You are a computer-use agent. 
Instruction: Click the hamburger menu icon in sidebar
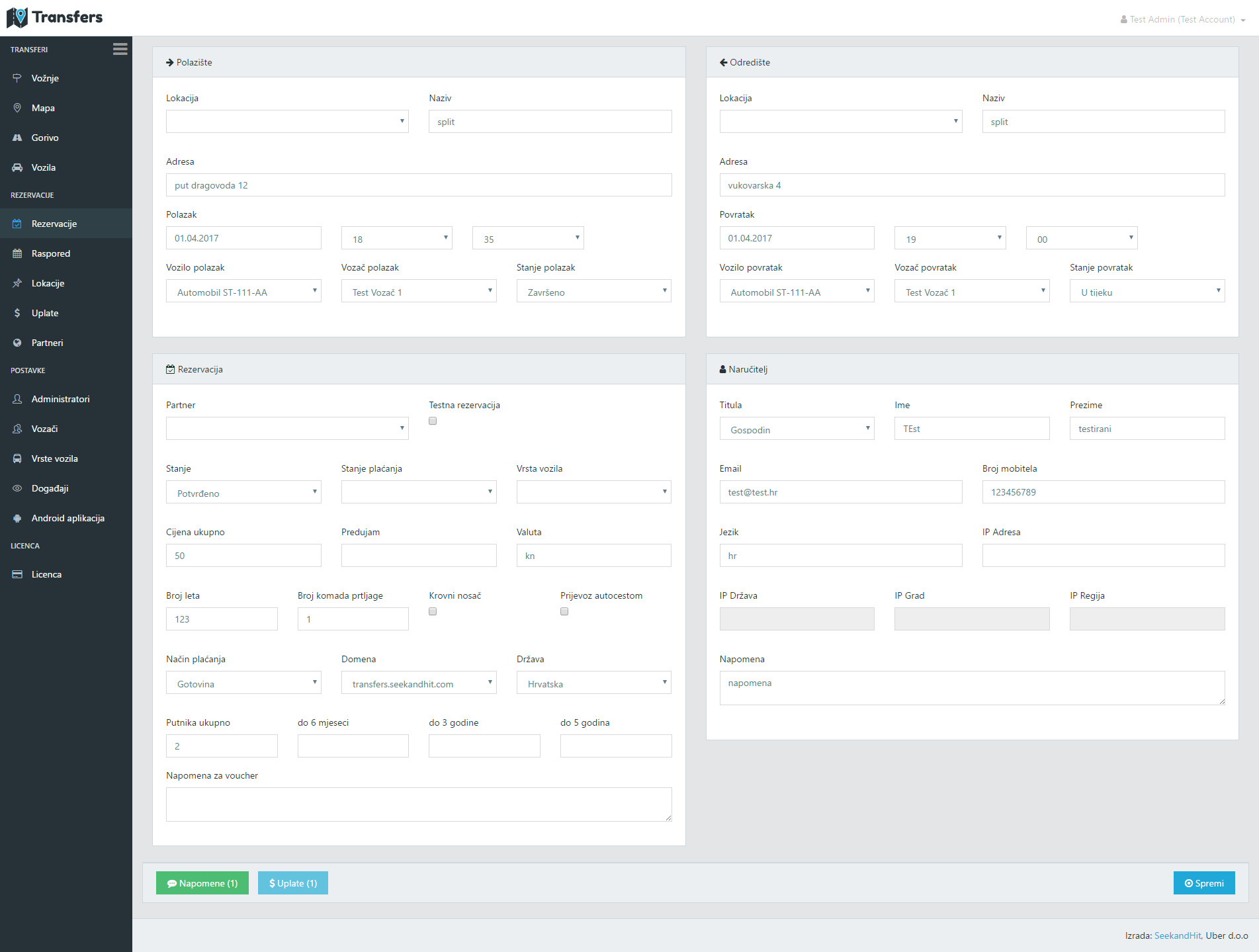click(120, 49)
